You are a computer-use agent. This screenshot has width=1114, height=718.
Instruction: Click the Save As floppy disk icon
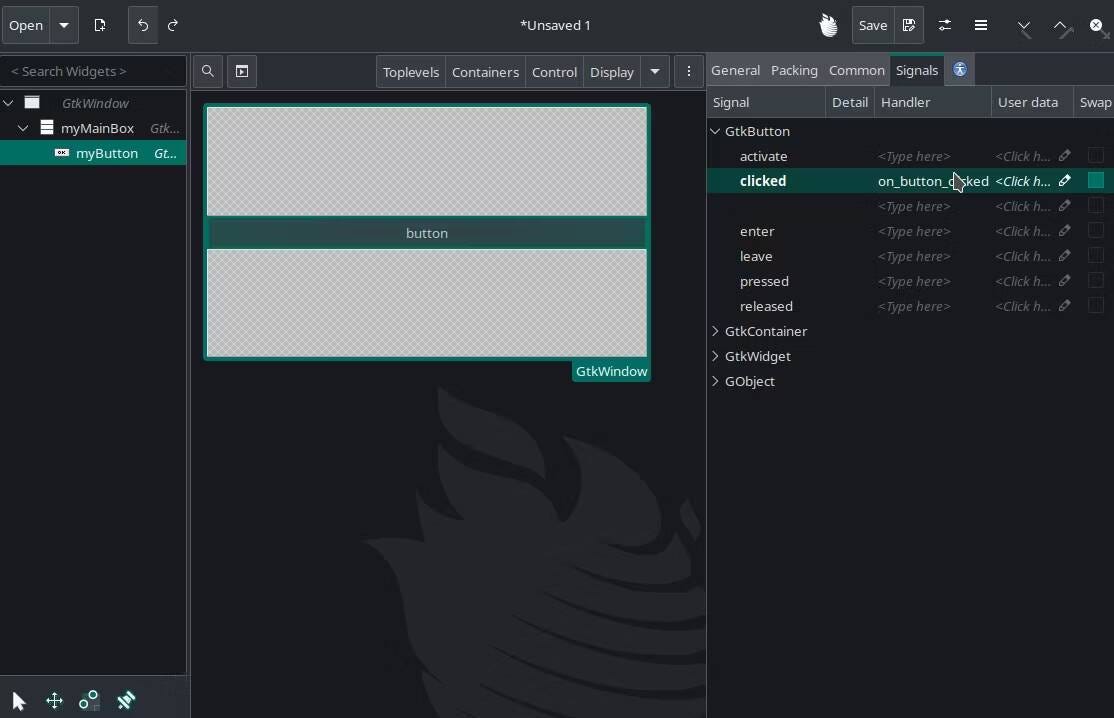pos(909,25)
